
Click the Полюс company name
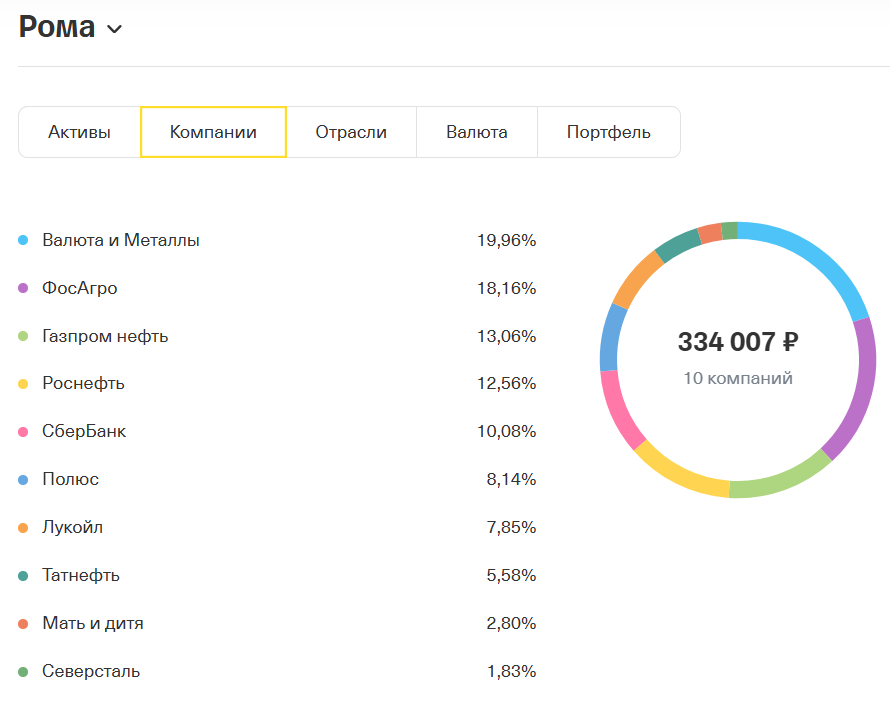(x=70, y=480)
